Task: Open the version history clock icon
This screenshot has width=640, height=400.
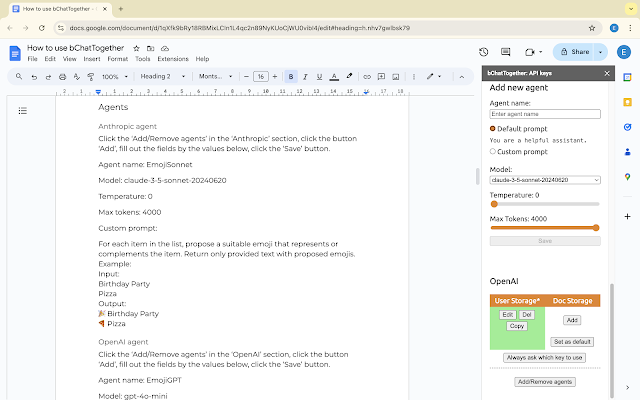Action: [484, 52]
